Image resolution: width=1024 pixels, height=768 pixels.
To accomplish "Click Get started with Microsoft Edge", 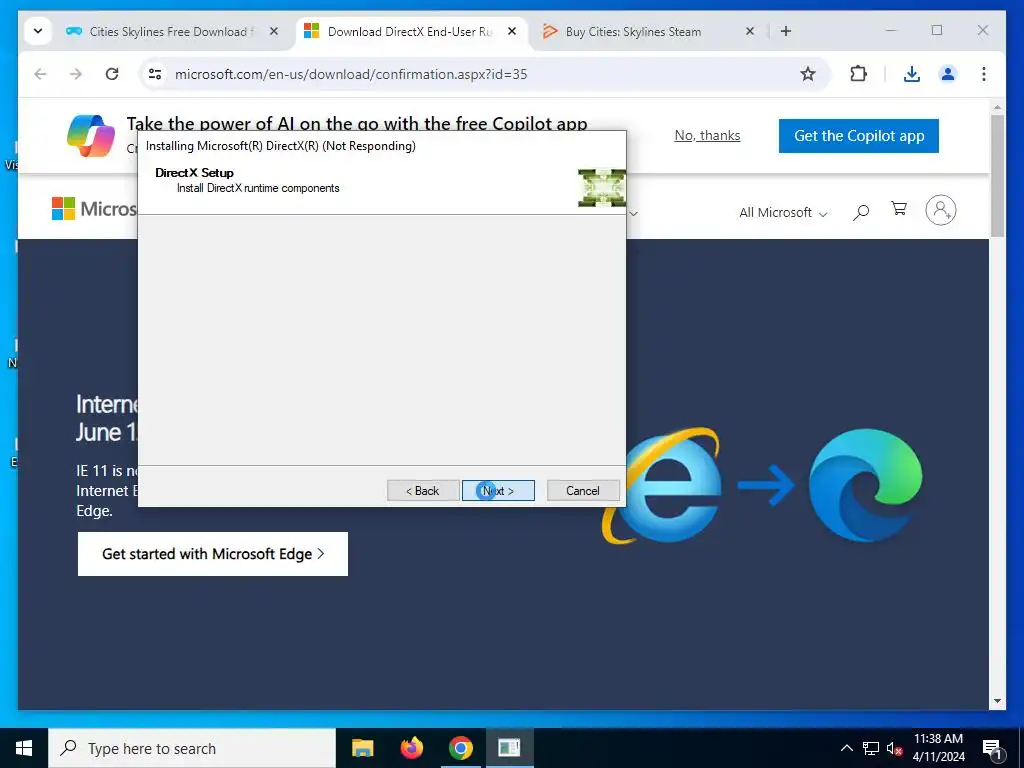I will [213, 554].
